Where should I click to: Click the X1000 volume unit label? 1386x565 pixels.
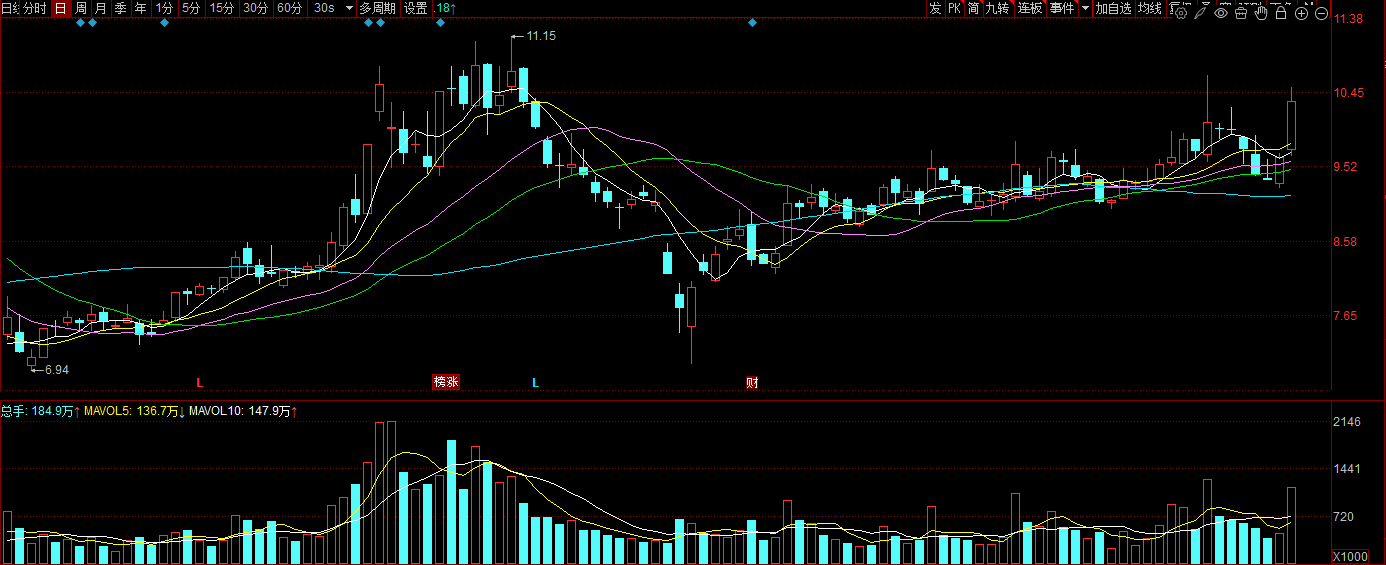click(1350, 556)
